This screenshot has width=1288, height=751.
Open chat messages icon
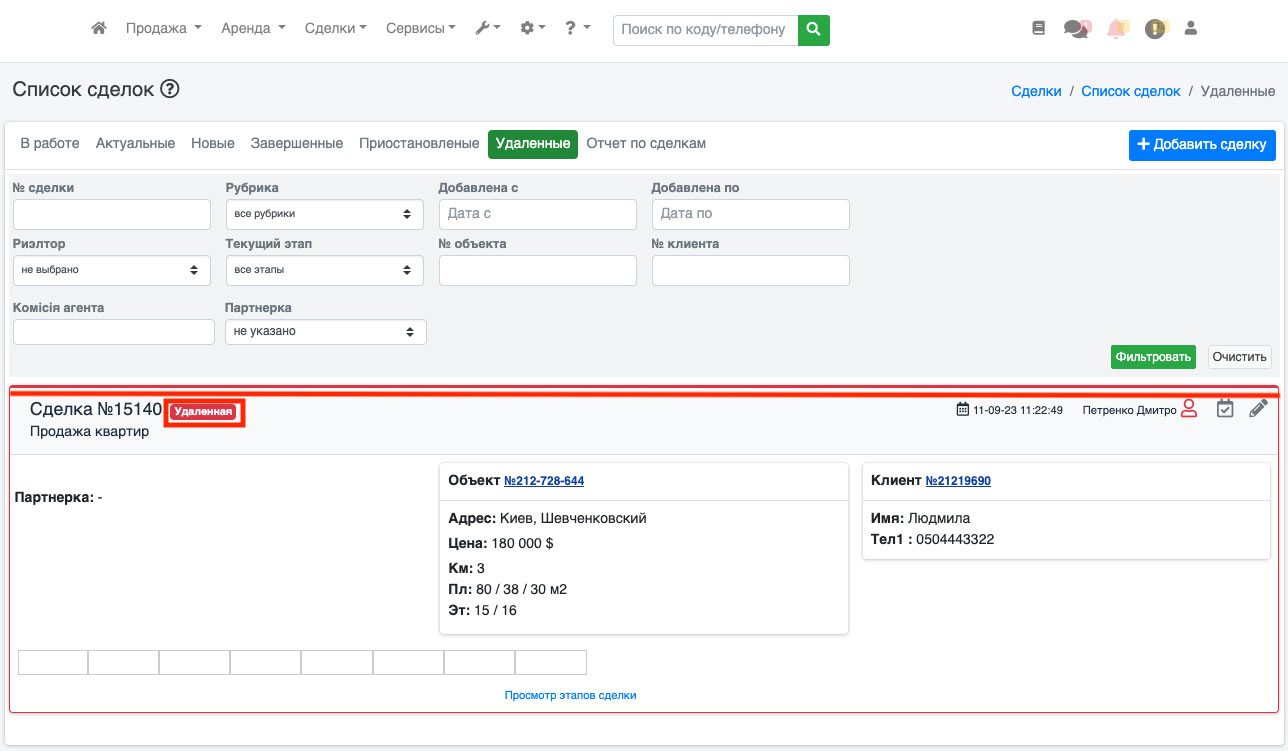point(1076,29)
